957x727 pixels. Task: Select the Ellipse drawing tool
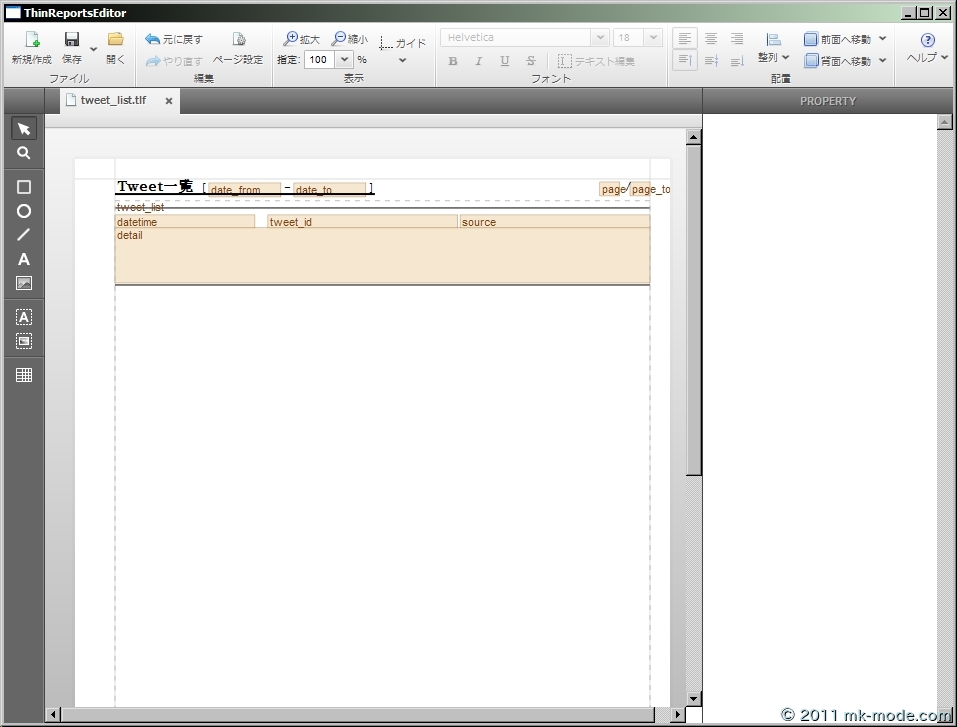tap(24, 211)
